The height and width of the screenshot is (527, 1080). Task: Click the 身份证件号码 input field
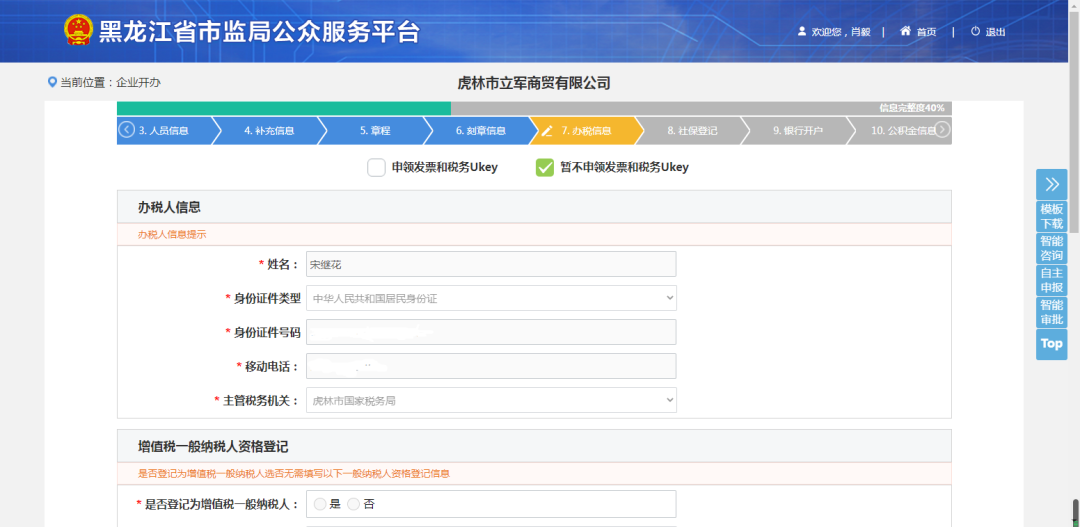491,332
